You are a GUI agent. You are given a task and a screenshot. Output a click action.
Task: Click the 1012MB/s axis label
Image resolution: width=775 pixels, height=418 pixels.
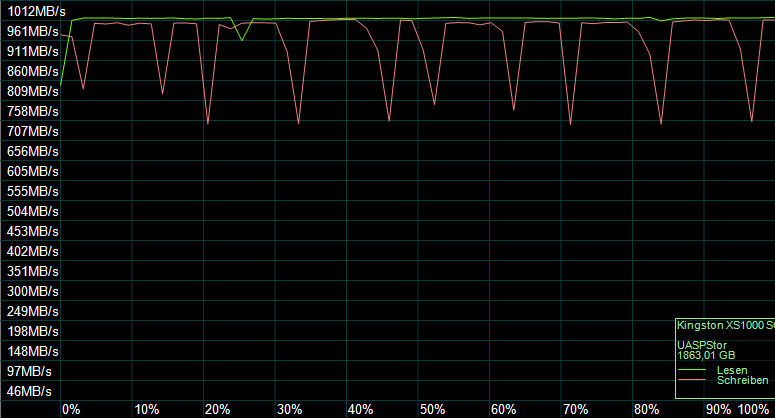[37, 11]
